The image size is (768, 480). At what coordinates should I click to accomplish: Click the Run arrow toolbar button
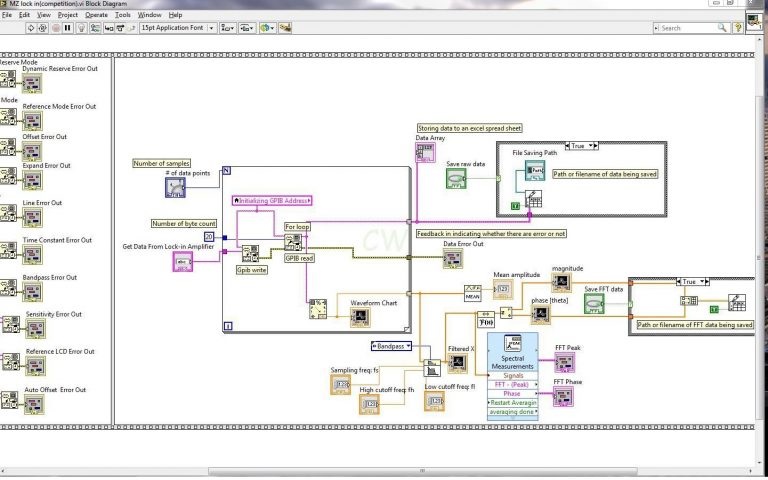pos(31,28)
